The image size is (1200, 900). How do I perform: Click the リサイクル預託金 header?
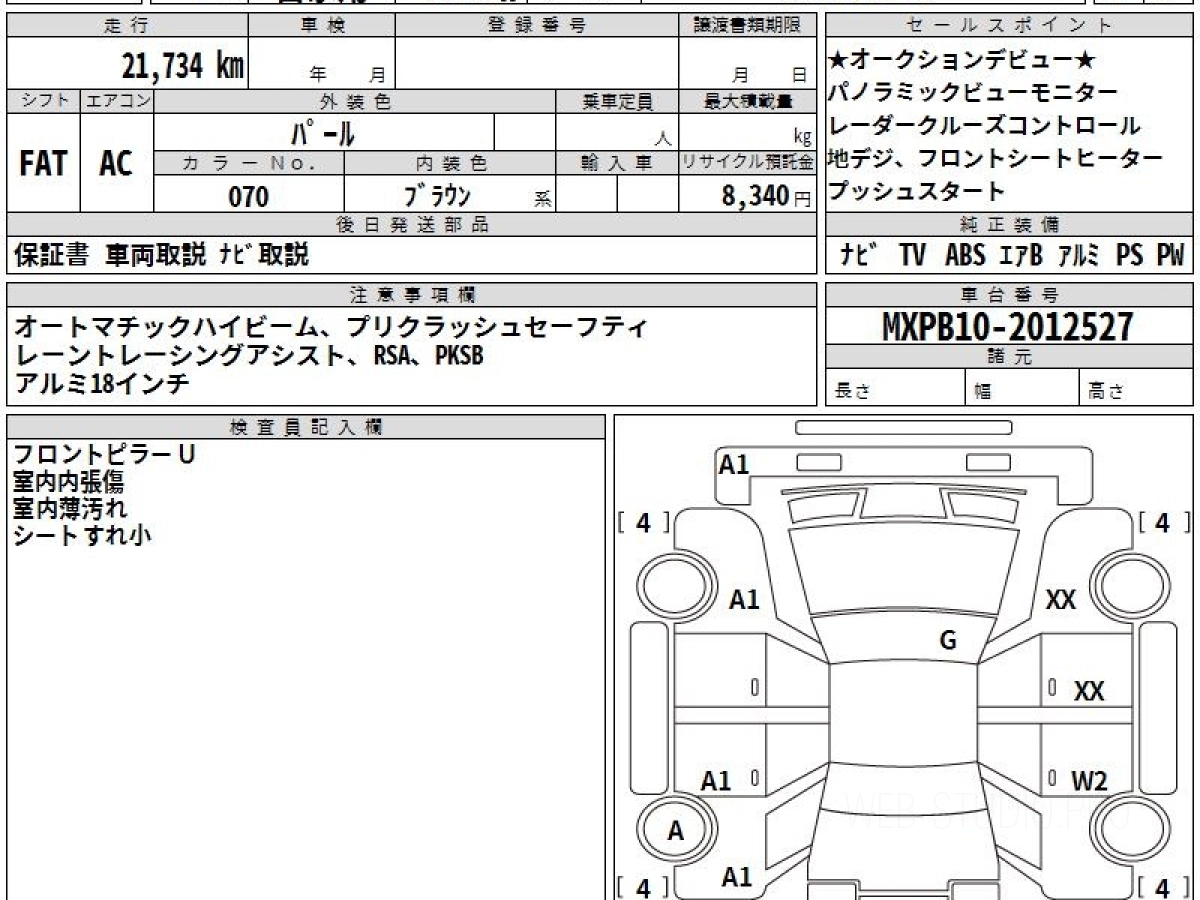747,163
